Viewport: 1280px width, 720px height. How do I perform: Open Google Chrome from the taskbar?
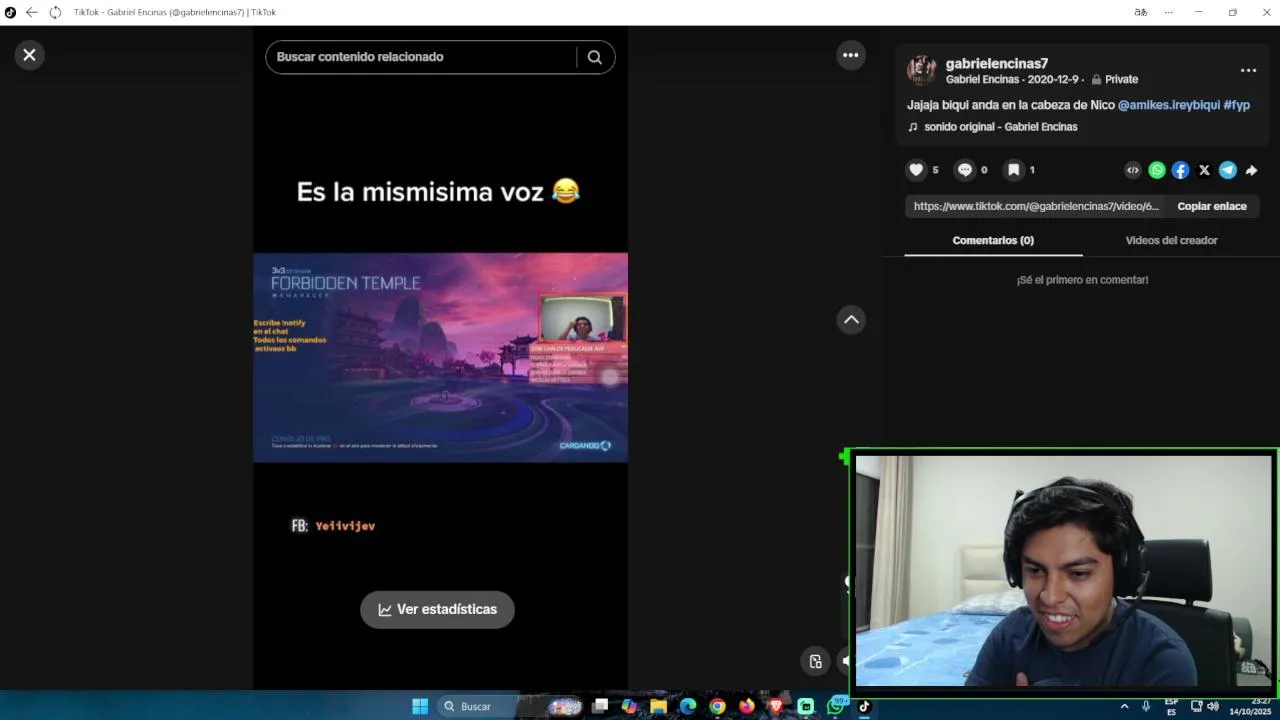pos(717,706)
